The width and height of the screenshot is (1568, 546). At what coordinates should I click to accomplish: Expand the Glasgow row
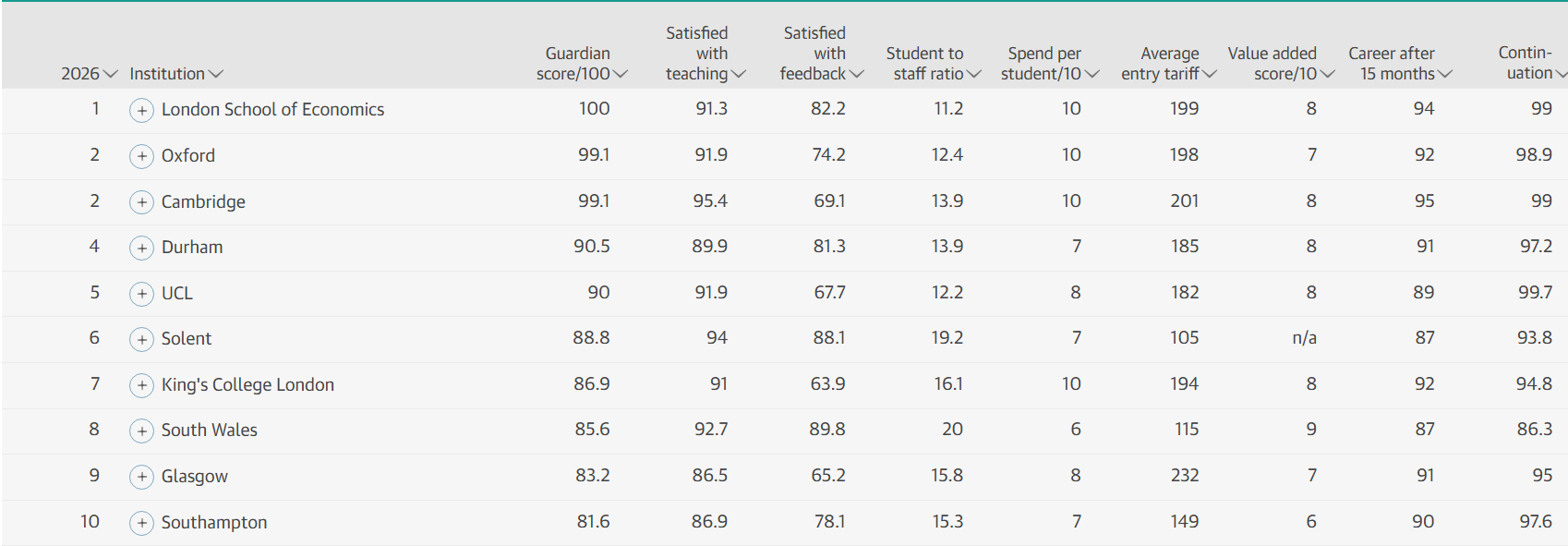[141, 477]
